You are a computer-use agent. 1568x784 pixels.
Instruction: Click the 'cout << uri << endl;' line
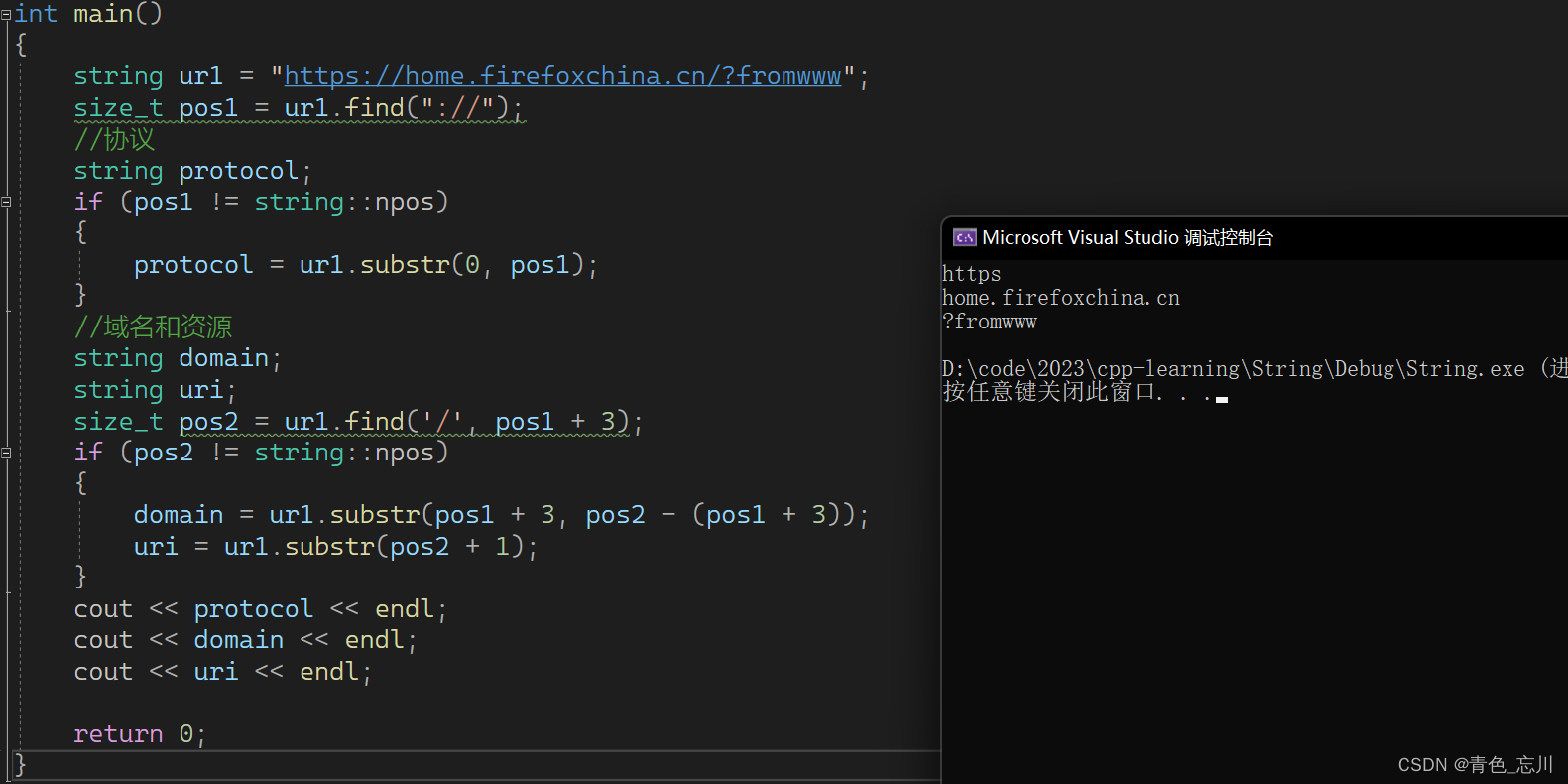point(223,672)
